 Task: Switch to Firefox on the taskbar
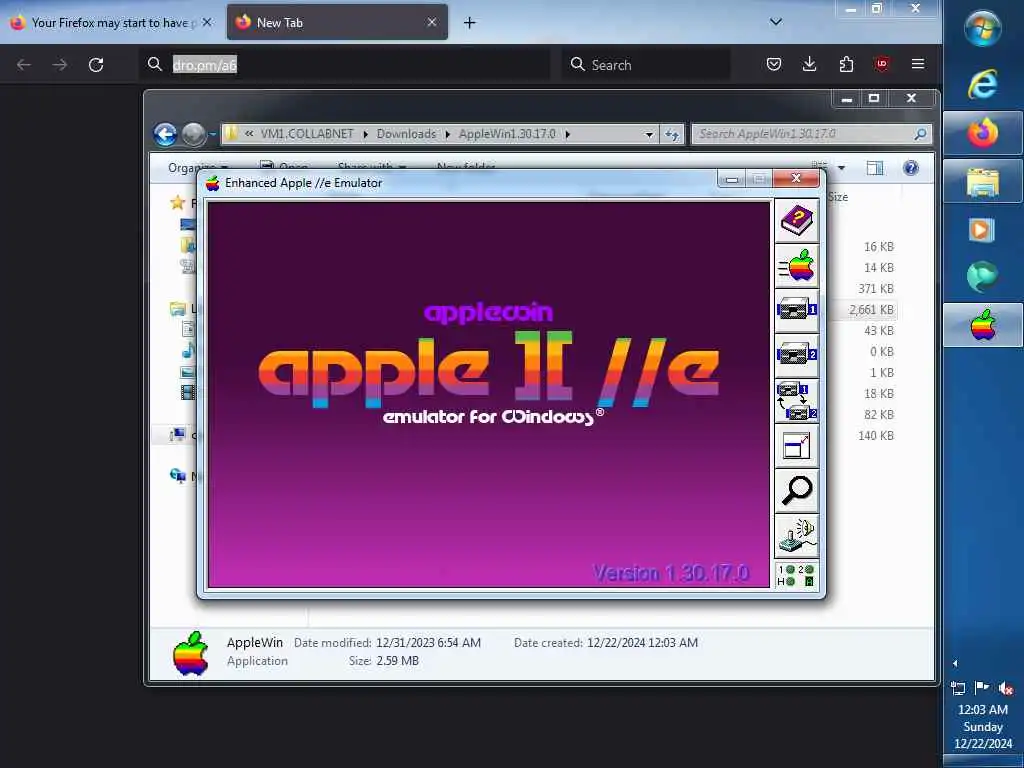(x=983, y=133)
